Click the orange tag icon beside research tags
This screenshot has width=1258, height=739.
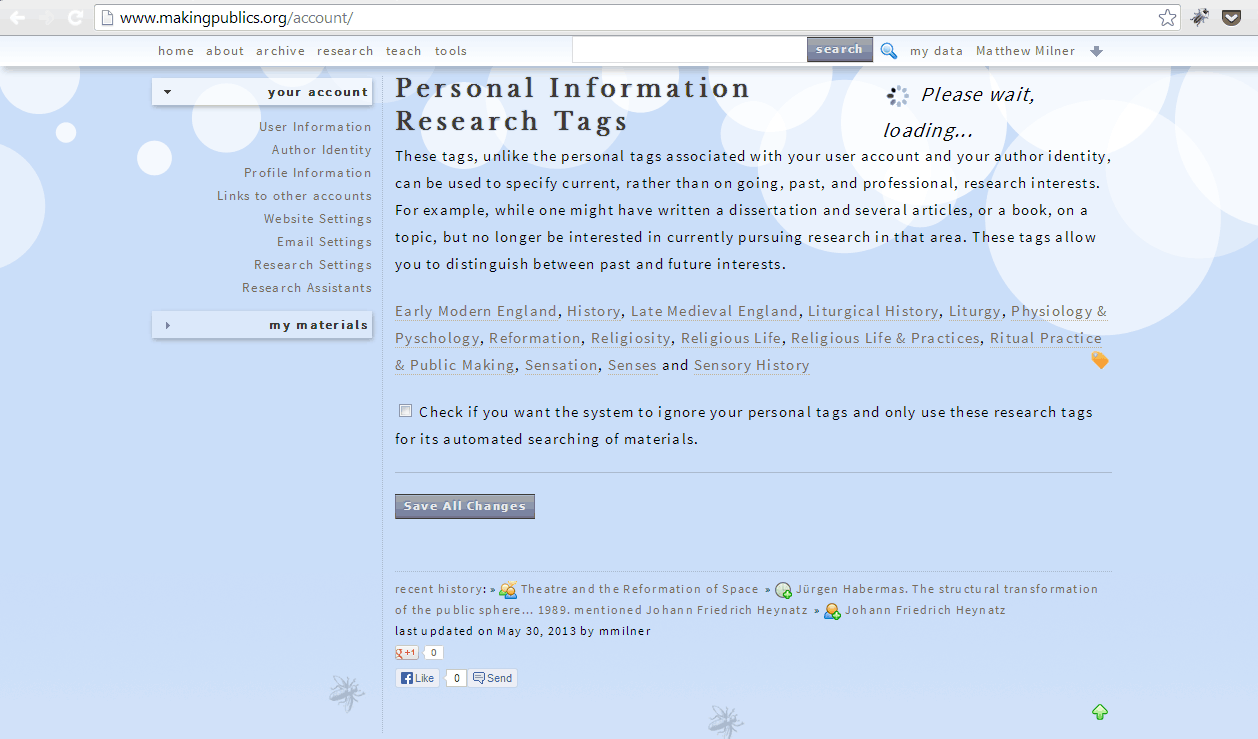(1100, 360)
